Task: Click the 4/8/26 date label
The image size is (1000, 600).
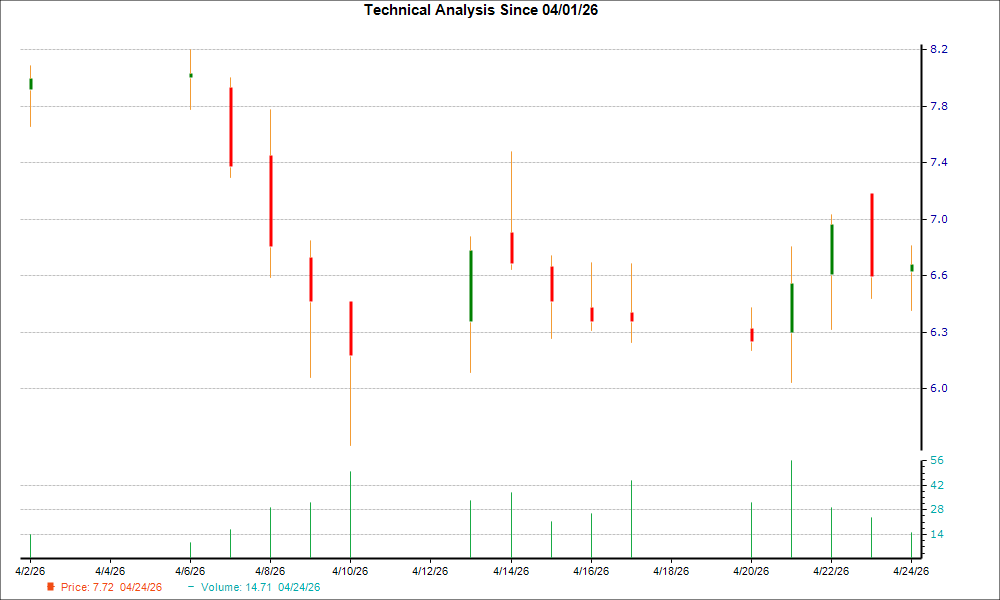Action: pyautogui.click(x=270, y=571)
